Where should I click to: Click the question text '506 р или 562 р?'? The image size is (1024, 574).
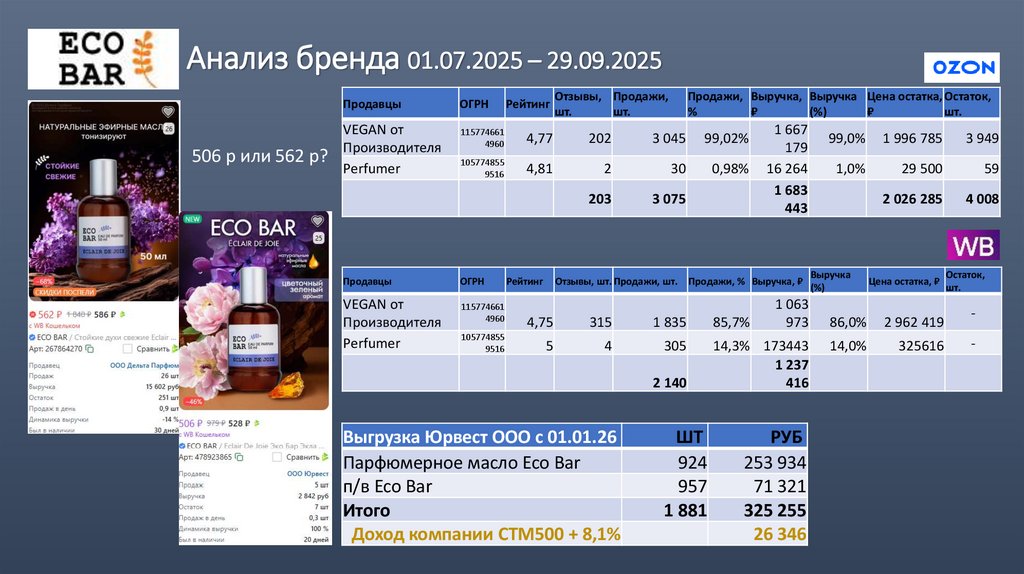click(x=260, y=156)
